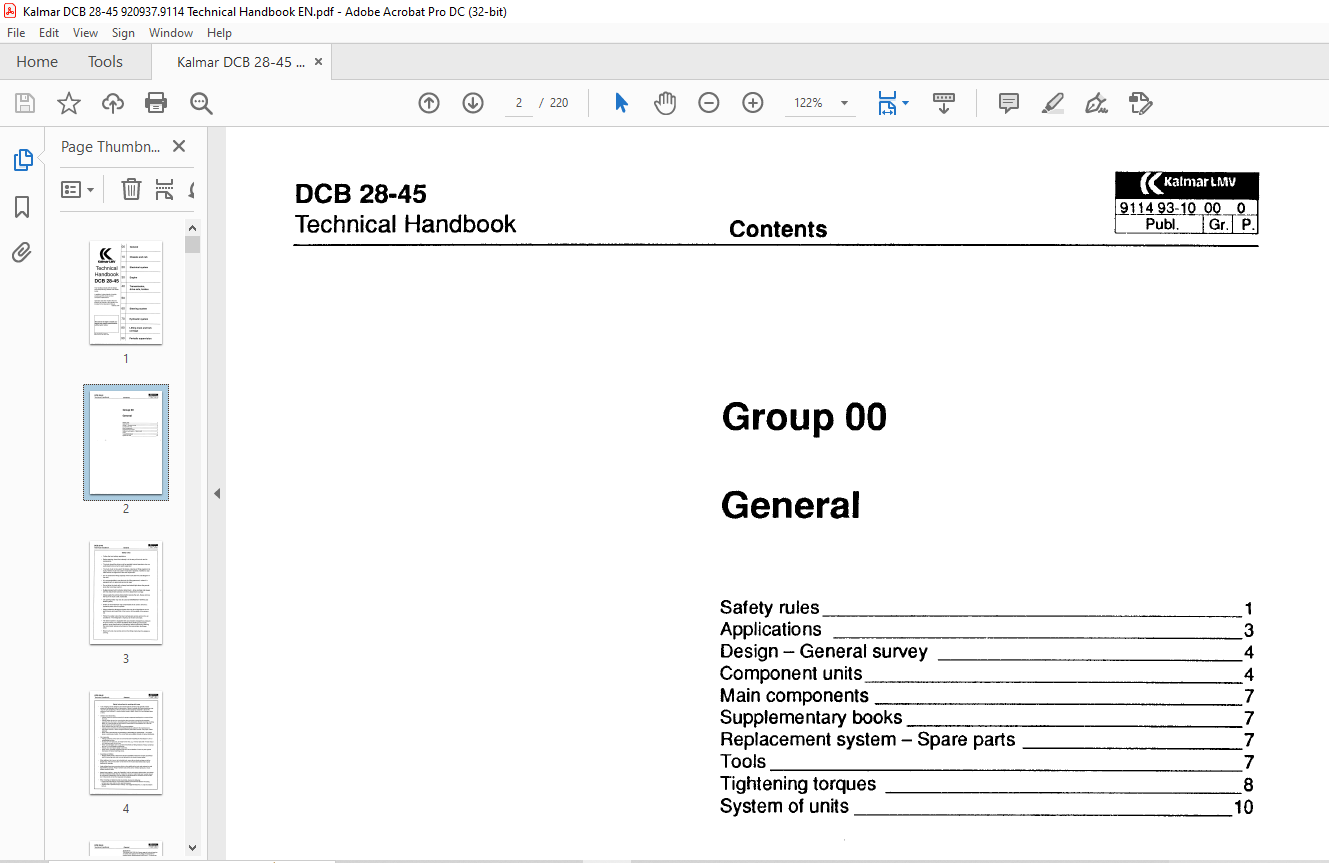
Task: Click the stamp tool icon
Action: 1140,103
